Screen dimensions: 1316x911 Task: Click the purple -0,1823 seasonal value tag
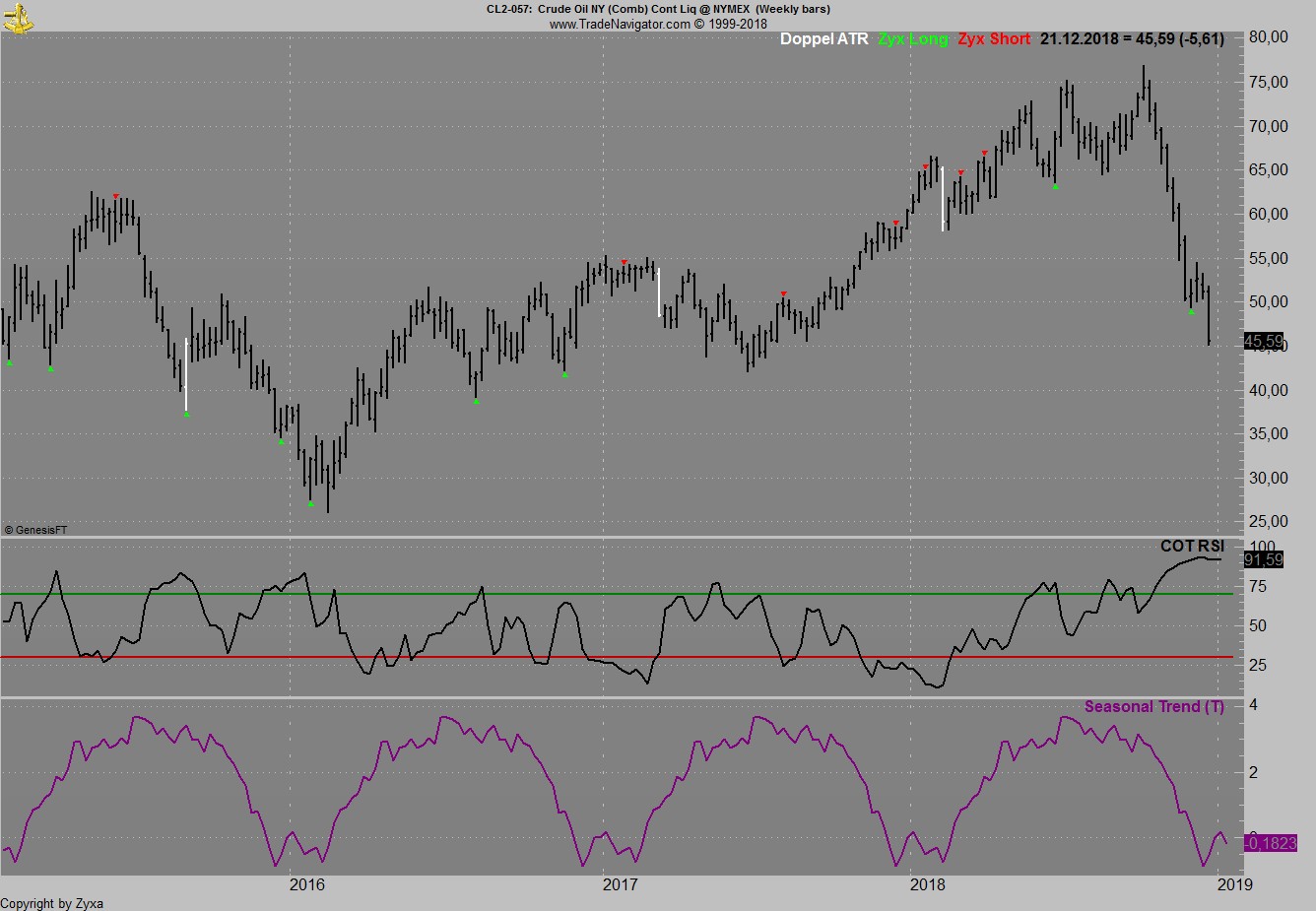(1270, 843)
